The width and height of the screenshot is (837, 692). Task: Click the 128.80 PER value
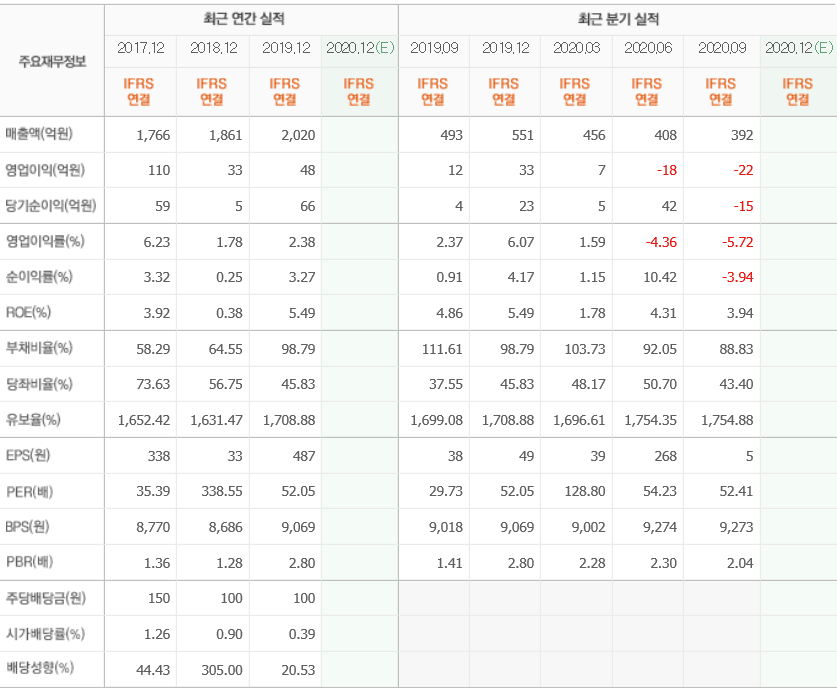pyautogui.click(x=585, y=491)
